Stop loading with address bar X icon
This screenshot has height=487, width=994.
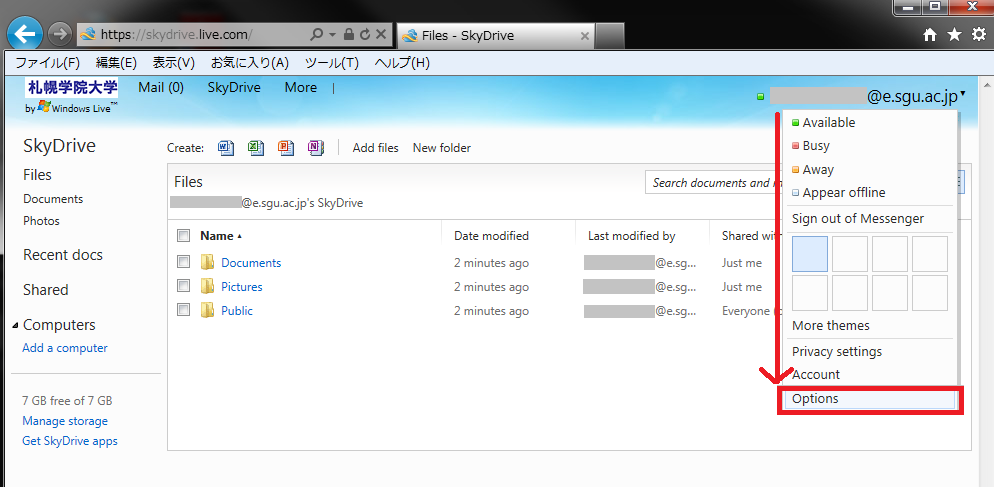(x=381, y=35)
